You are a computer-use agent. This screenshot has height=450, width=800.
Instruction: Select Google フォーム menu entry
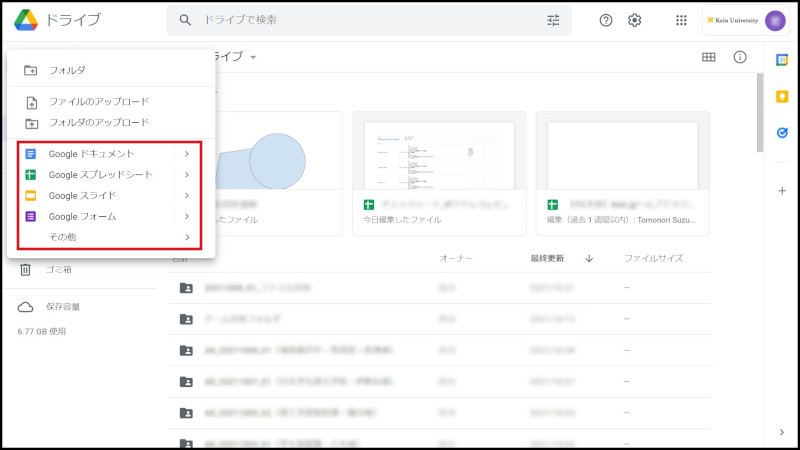[82, 216]
